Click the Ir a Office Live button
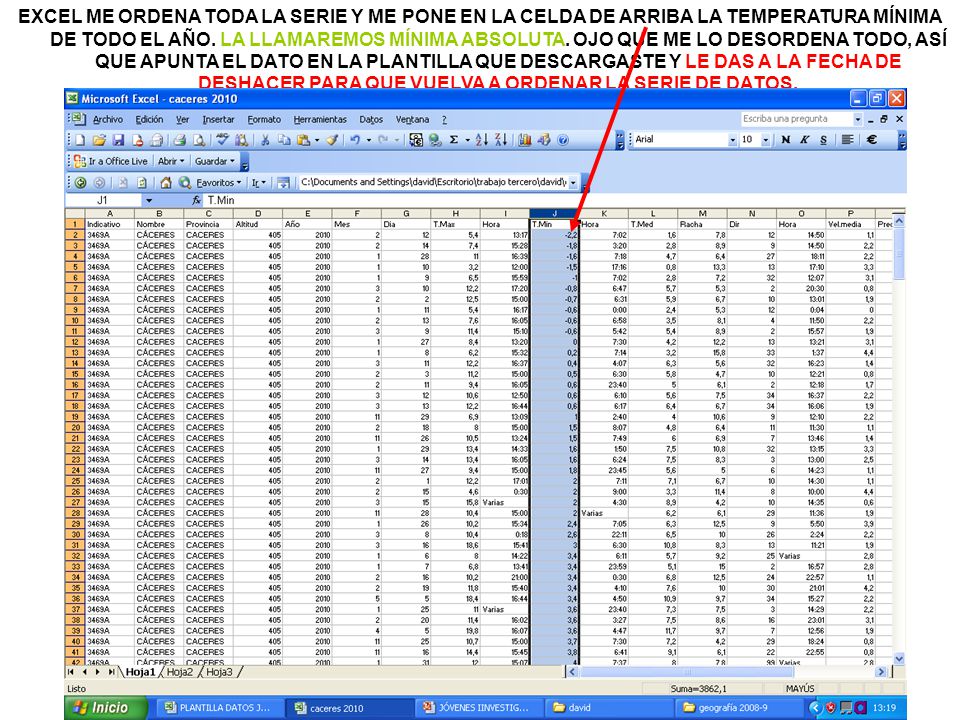This screenshot has width=960, height=720. pyautogui.click(x=111, y=161)
